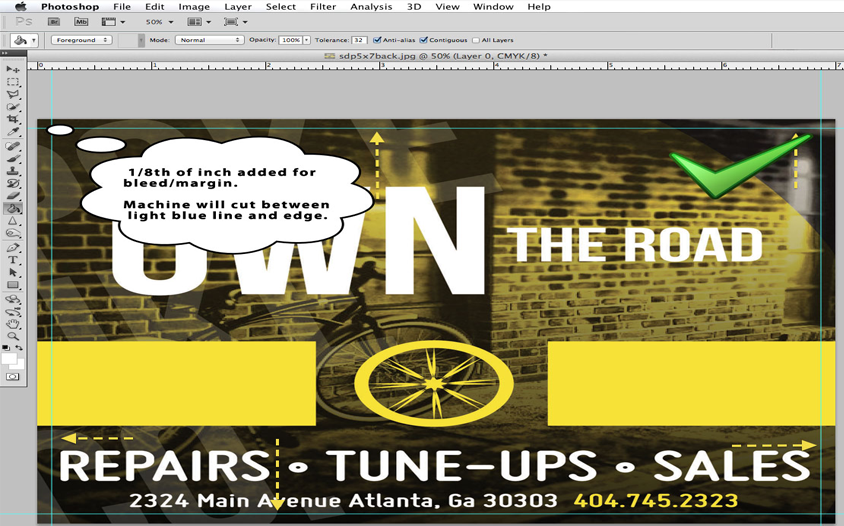The width and height of the screenshot is (844, 526).
Task: Open the pattern picker dropdown
Action: click(142, 40)
